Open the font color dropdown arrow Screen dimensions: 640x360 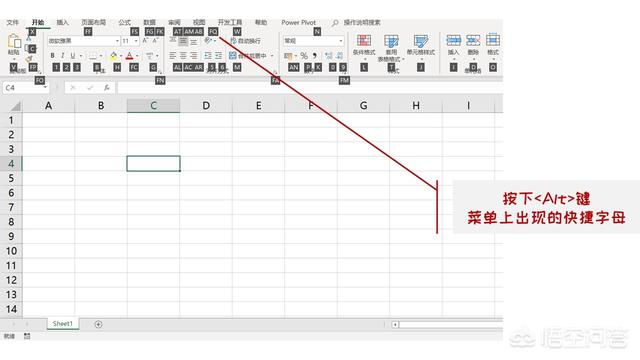pyautogui.click(x=137, y=56)
